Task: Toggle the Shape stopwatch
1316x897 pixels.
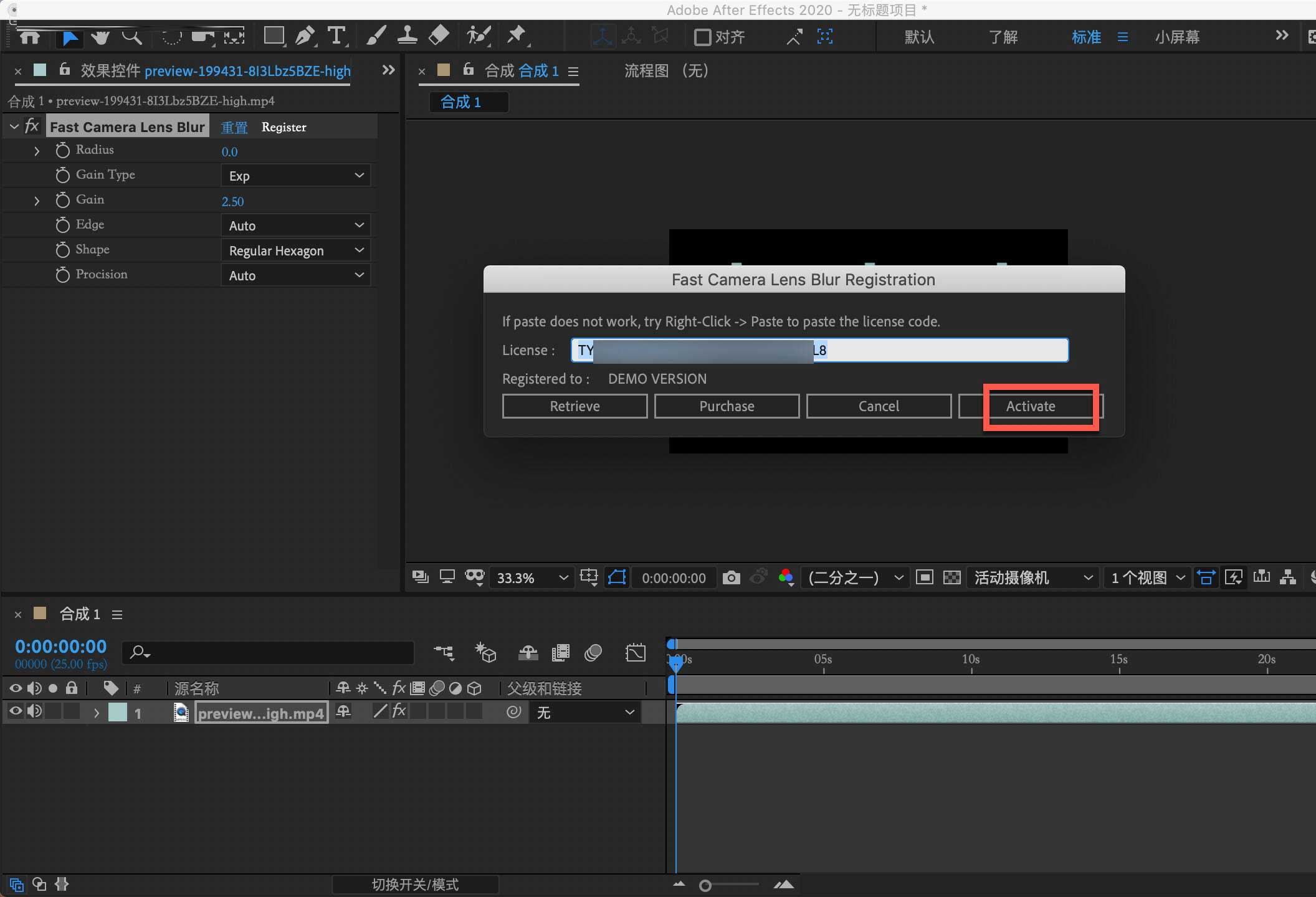Action: click(x=62, y=250)
